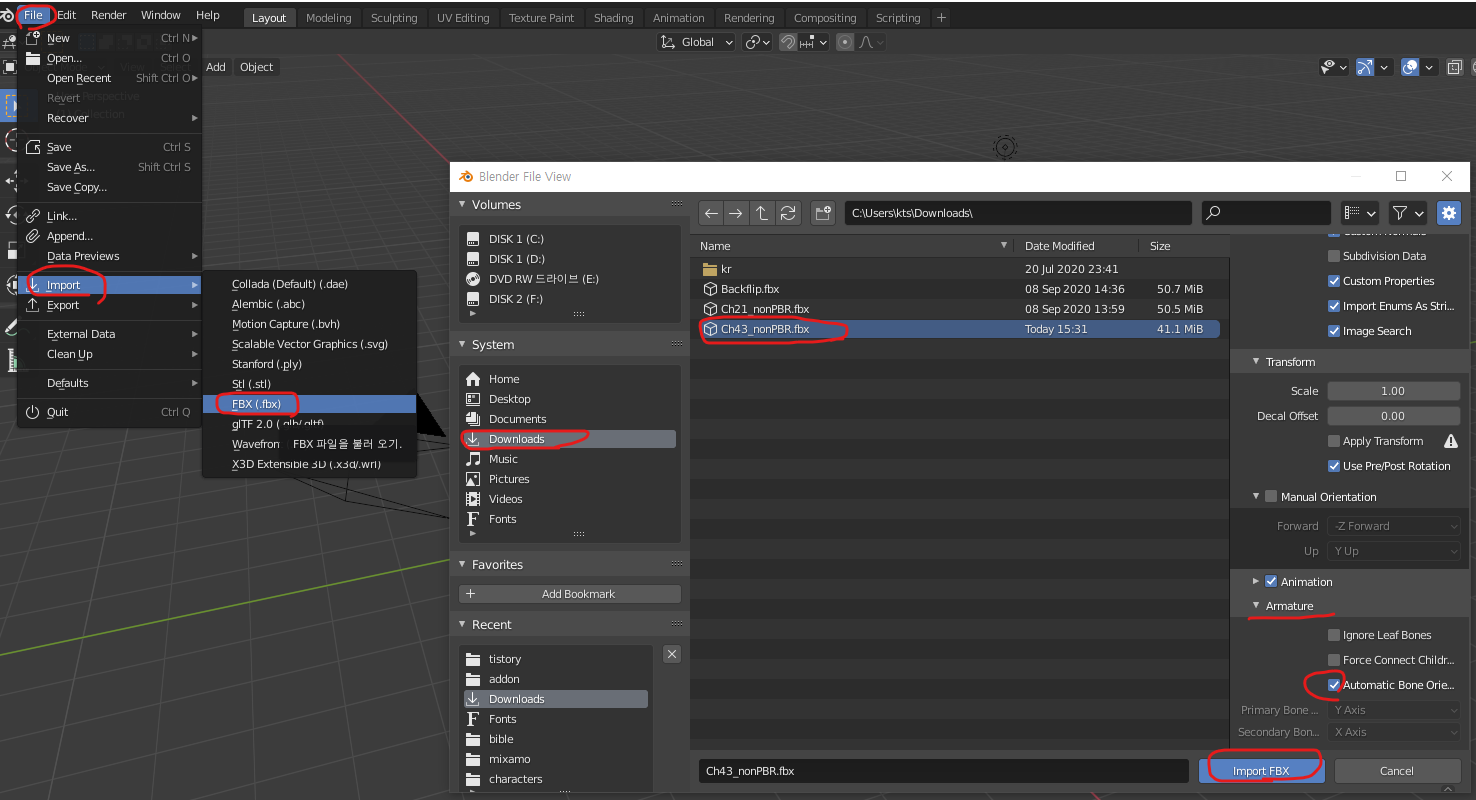Add a new workspace tab with plus
This screenshot has width=1476, height=800.
pyautogui.click(x=941, y=17)
